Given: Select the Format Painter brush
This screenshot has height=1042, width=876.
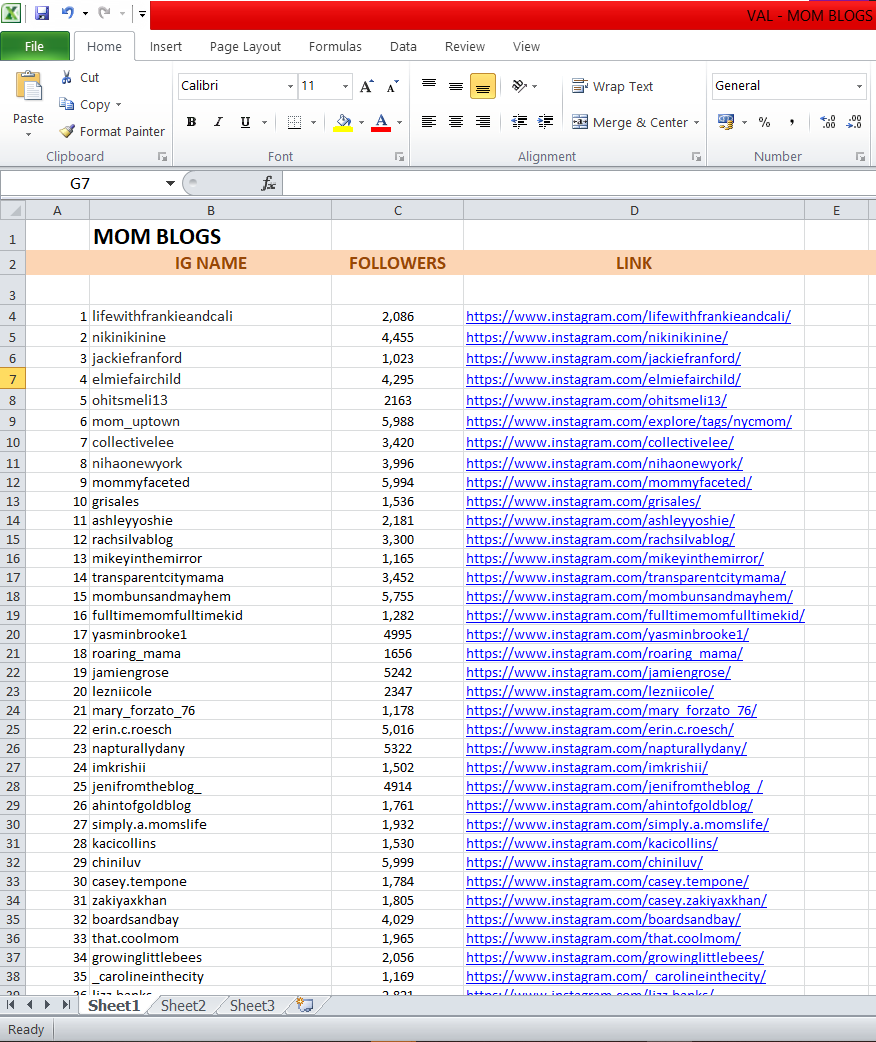Looking at the screenshot, I should point(66,131).
